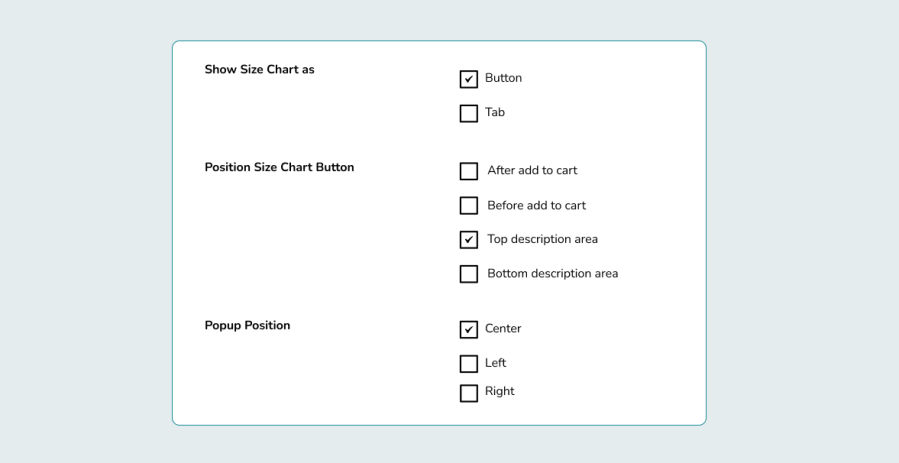The image size is (899, 463).
Task: Click the 'Right' label text
Action: click(500, 391)
